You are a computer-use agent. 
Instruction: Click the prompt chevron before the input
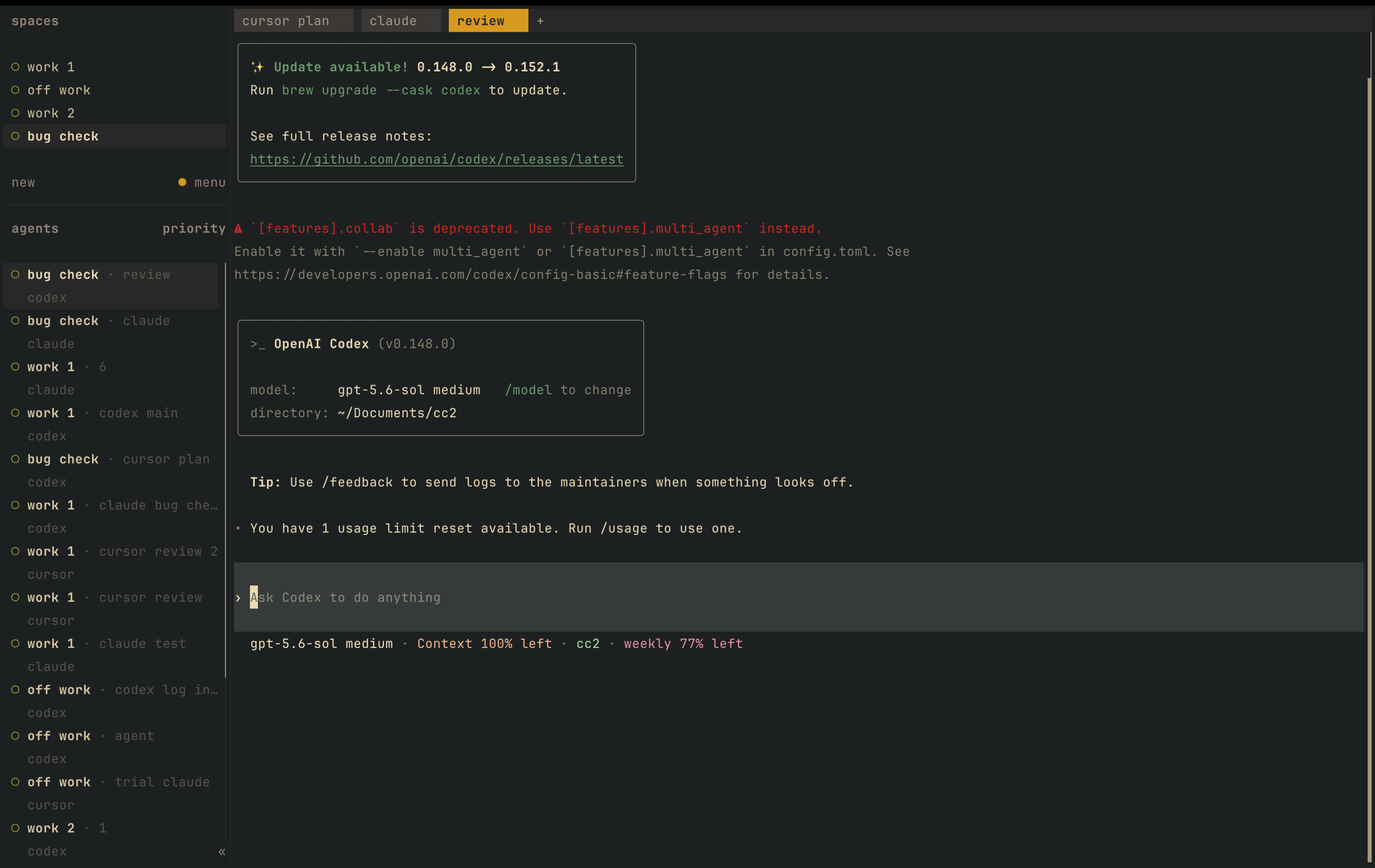[238, 598]
